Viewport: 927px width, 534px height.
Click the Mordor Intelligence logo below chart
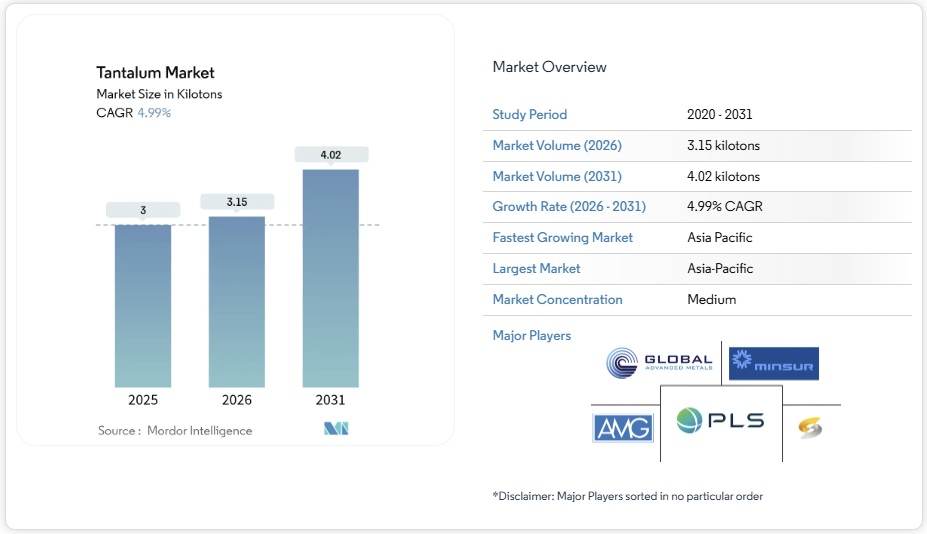pos(335,430)
